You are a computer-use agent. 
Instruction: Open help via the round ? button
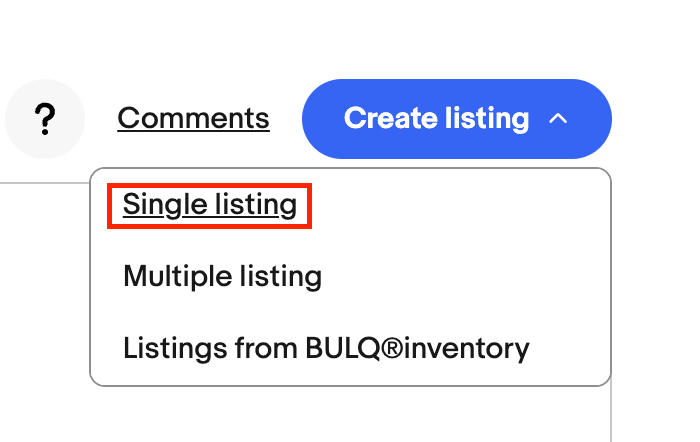point(44,119)
